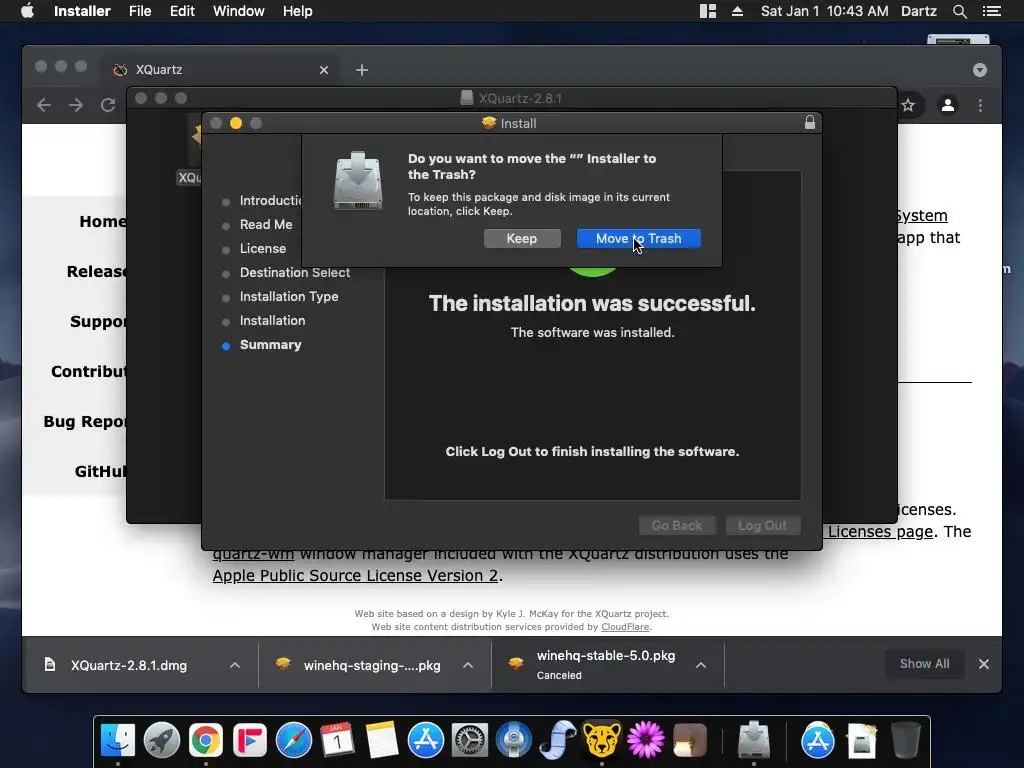This screenshot has height=768, width=1024.
Task: Open Google Chrome from the Dock
Action: pos(205,740)
